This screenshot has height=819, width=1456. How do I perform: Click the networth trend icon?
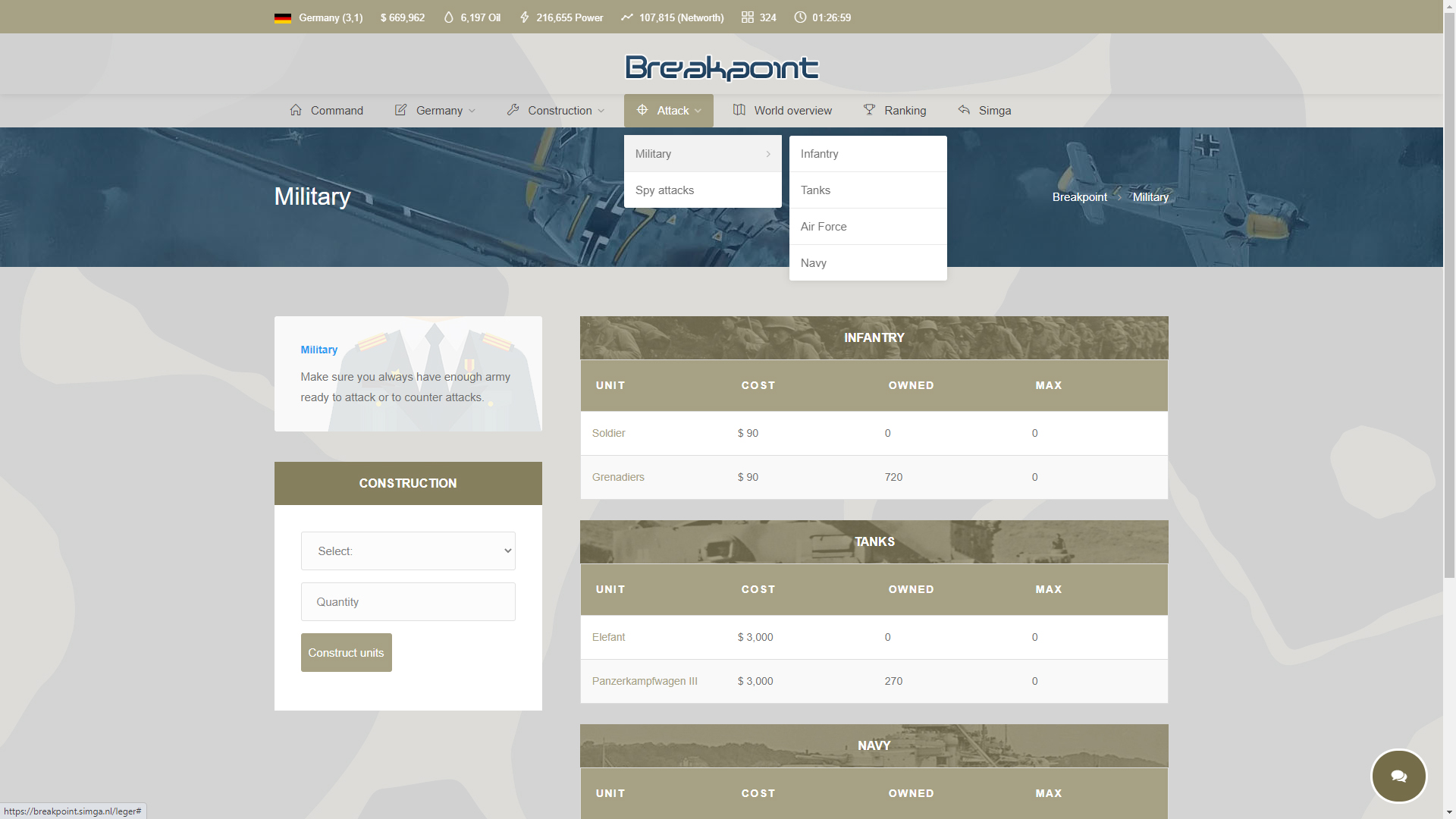(626, 17)
